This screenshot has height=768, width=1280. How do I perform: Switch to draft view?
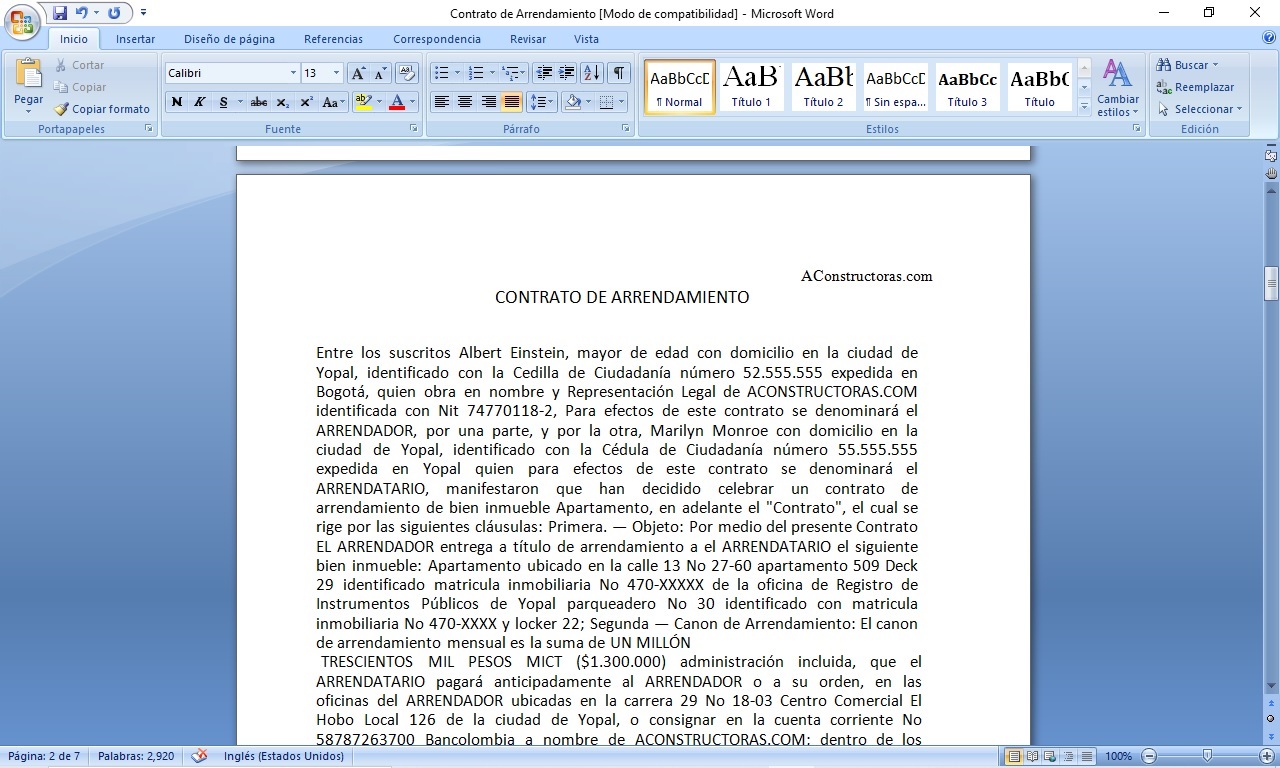pyautogui.click(x=1085, y=756)
